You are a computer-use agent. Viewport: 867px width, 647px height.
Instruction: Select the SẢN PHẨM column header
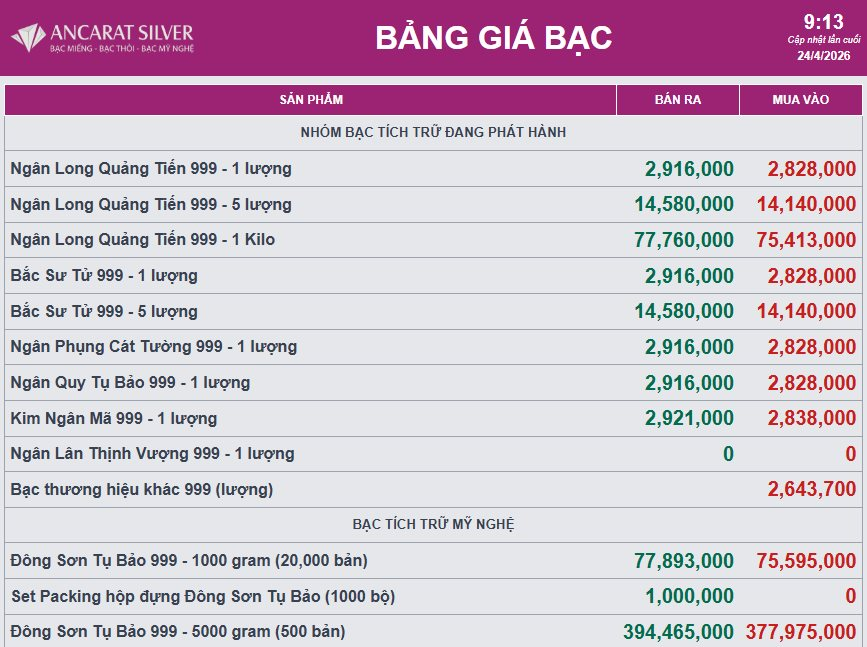(311, 100)
